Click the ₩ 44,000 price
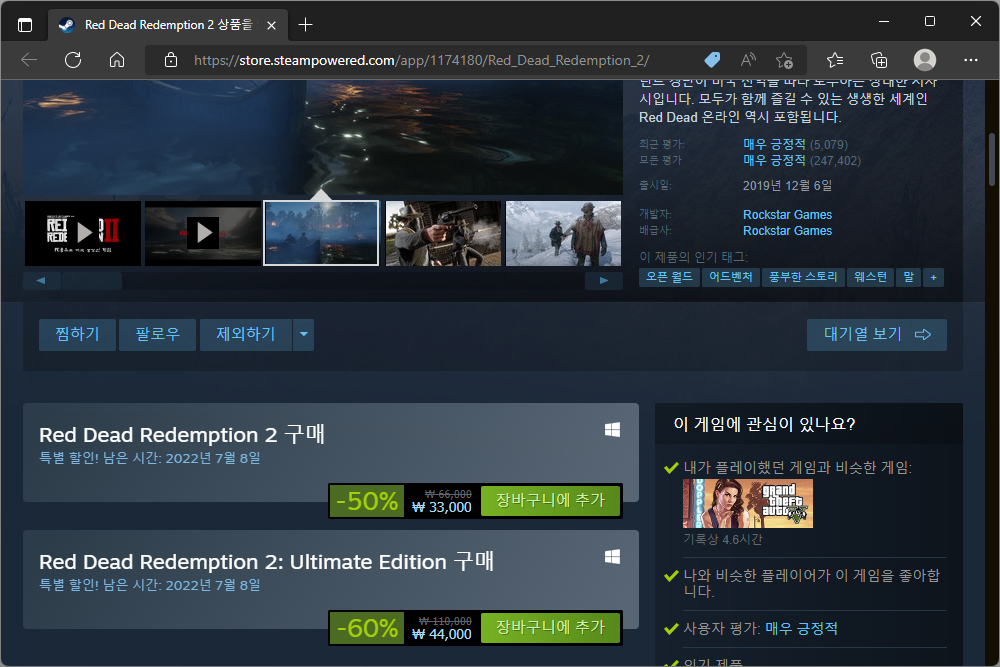Viewport: 1000px width, 667px height. pyautogui.click(x=442, y=634)
